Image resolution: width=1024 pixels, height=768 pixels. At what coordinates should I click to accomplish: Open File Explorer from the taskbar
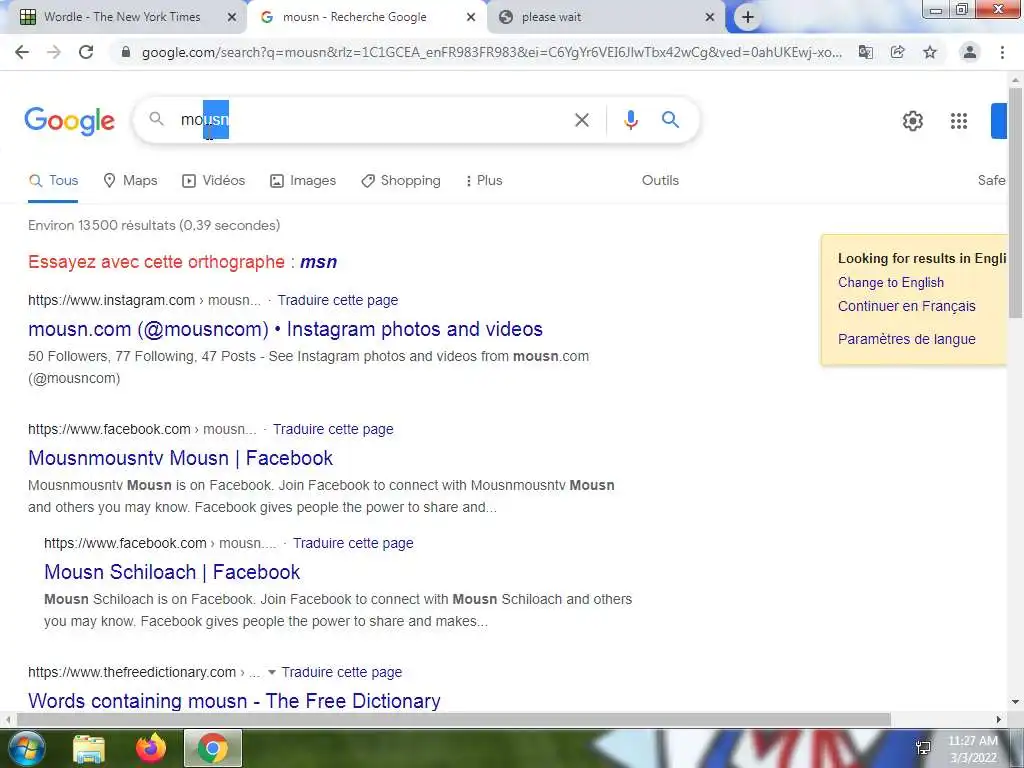[x=89, y=749]
